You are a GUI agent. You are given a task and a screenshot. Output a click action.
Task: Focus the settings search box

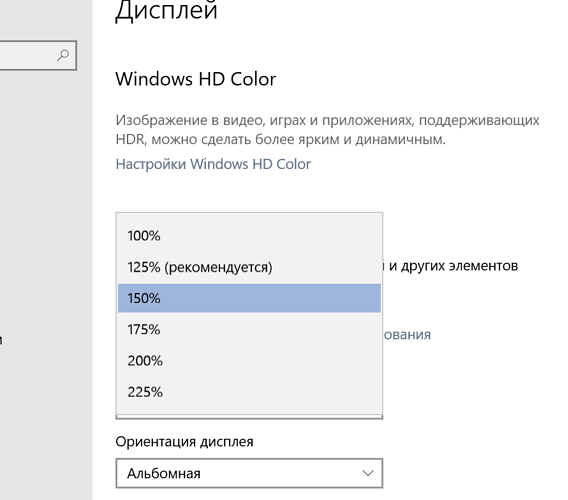click(x=38, y=55)
